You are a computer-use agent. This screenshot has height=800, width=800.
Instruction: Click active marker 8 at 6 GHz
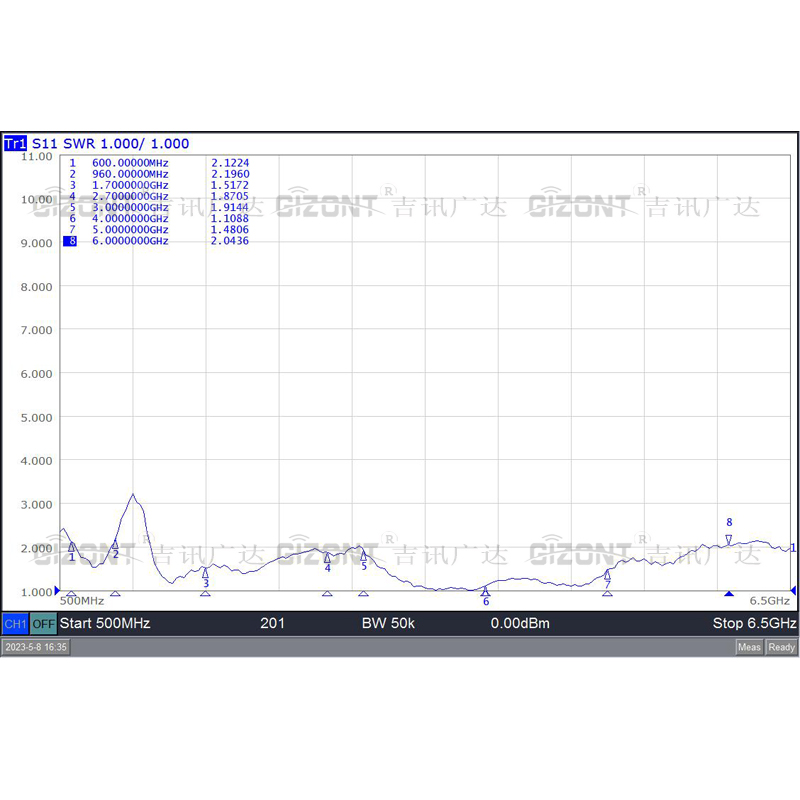point(729,540)
